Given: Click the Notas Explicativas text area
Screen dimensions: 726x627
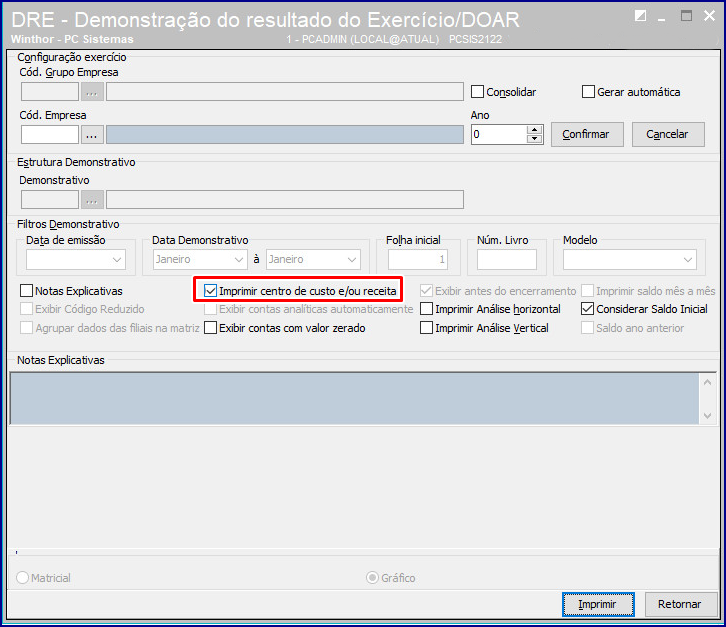Looking at the screenshot, I should point(354,398).
